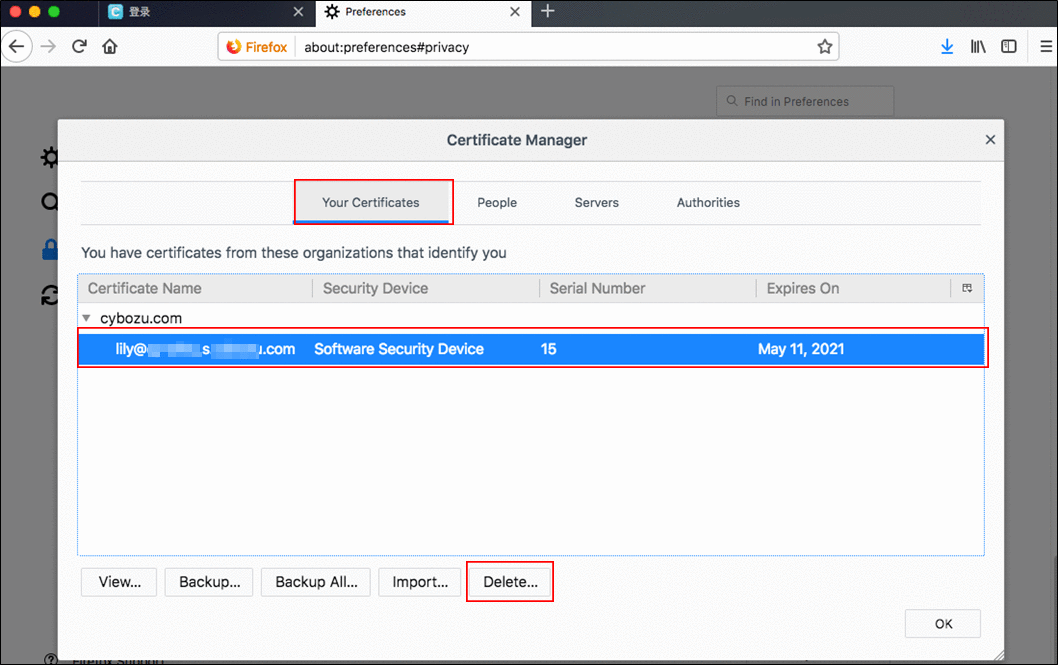Select the lily@ certificate row

[531, 349]
